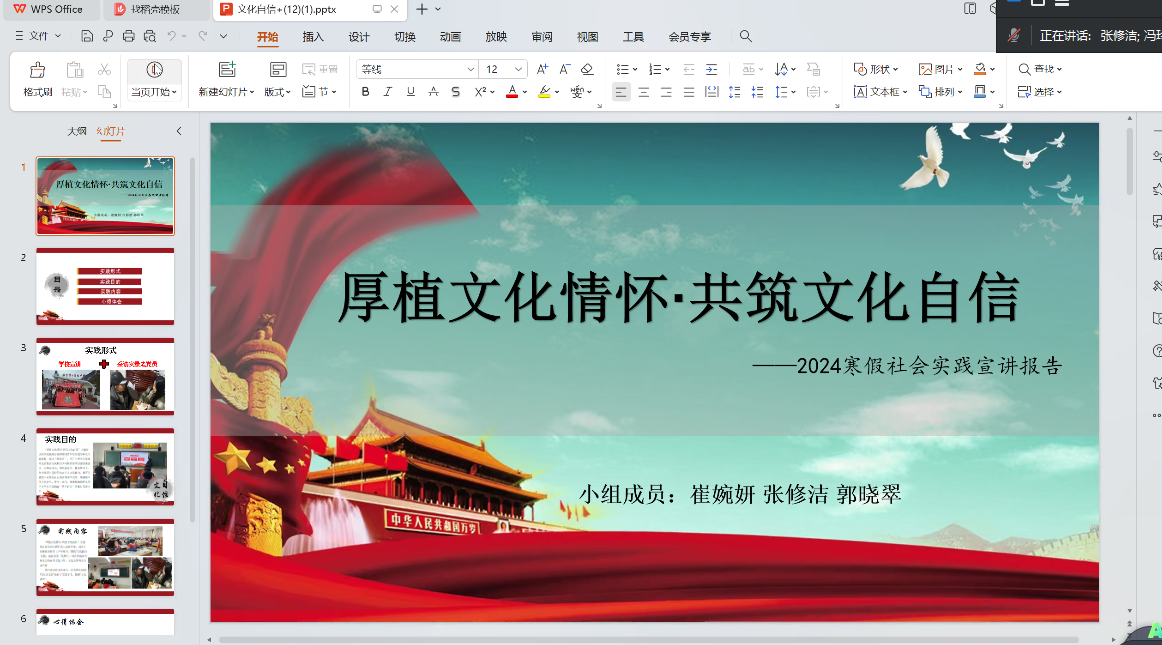Switch to the 插入 (Insert) tab
Screen dimensions: 1162x645
click(x=313, y=37)
